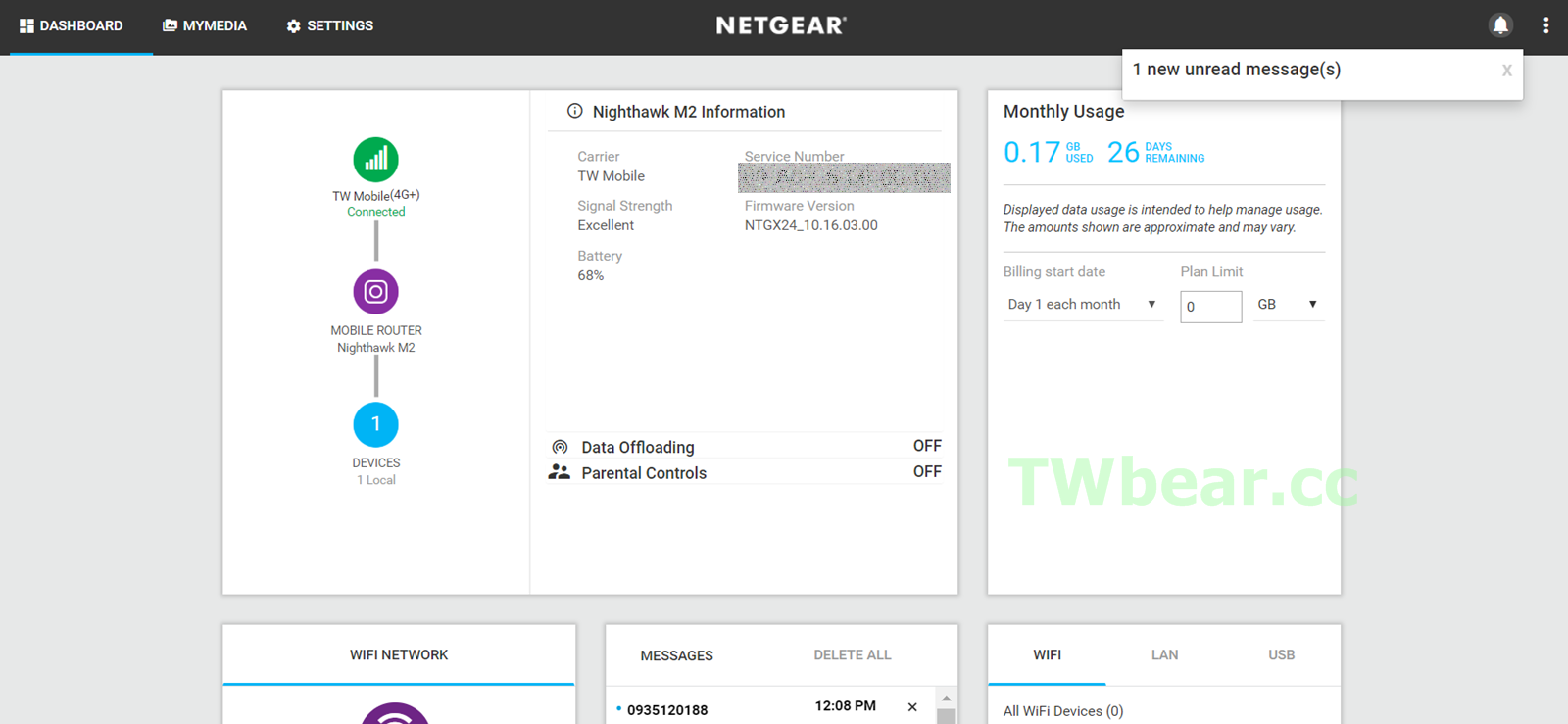Click the Dashboard grid icon
This screenshot has width=1568, height=724.
pos(26,25)
